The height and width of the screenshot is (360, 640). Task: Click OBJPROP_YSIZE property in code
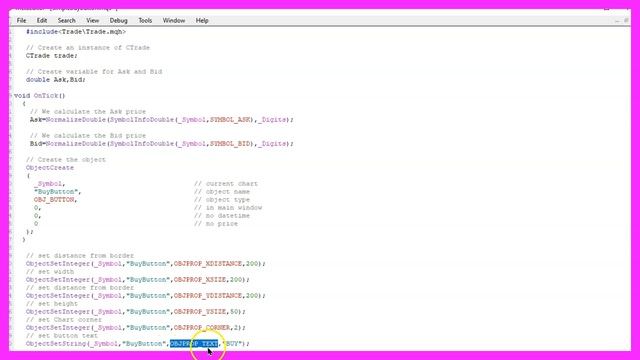[200, 311]
